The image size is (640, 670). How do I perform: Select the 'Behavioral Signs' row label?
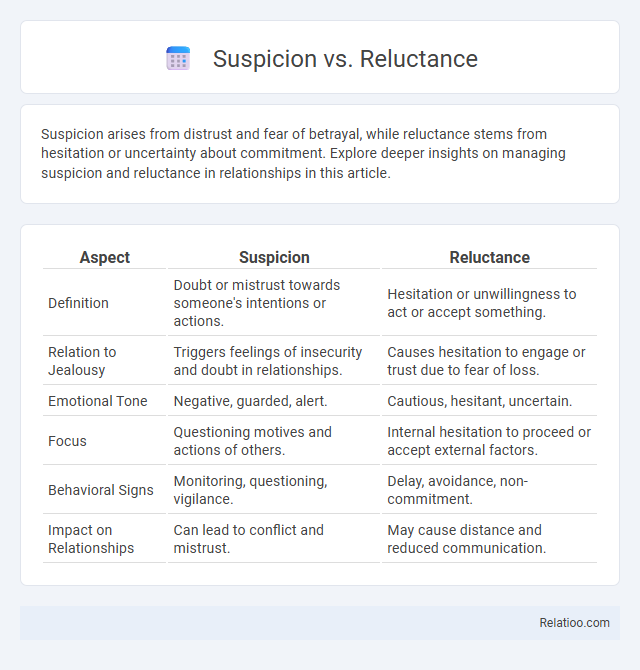(x=100, y=490)
